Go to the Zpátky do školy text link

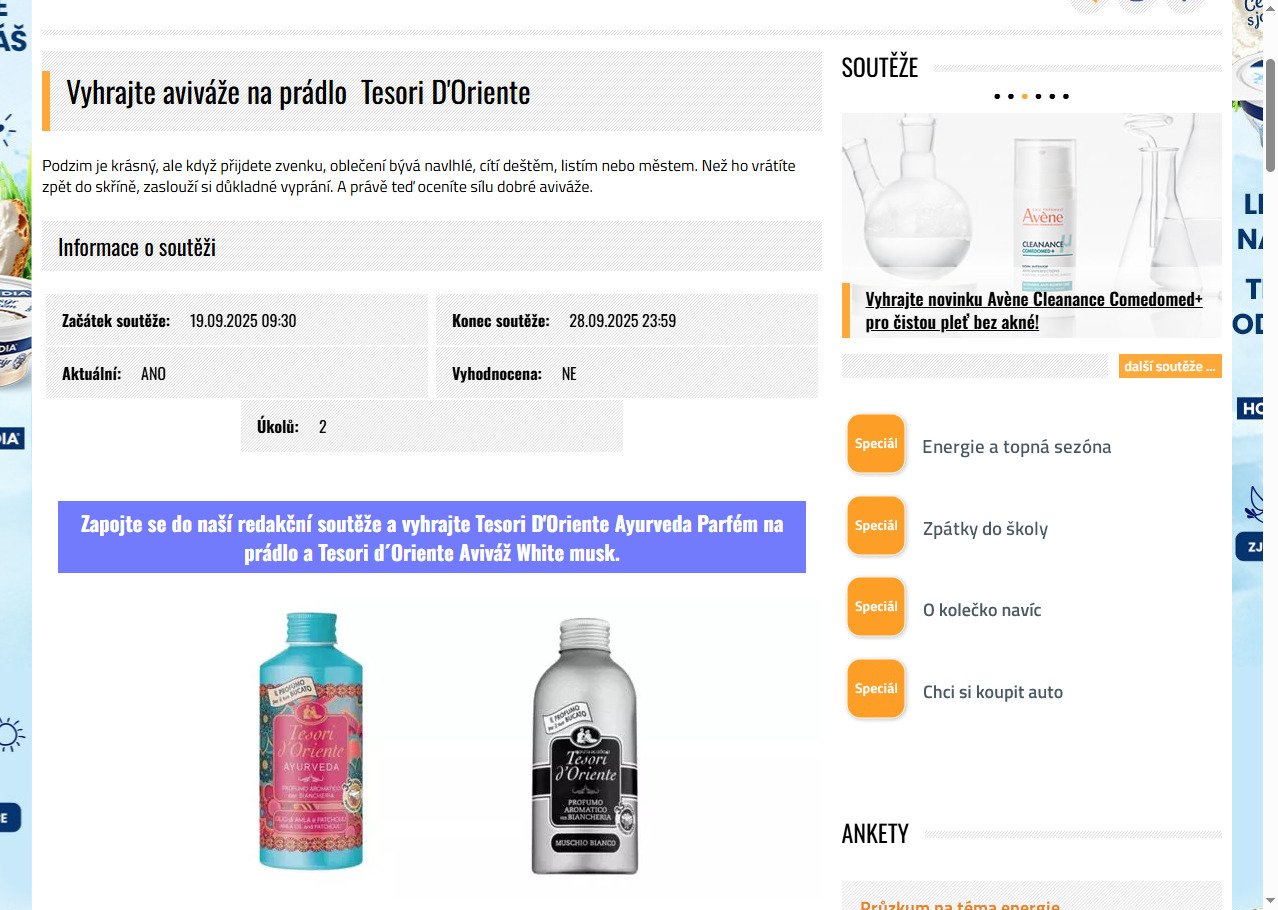coord(985,529)
